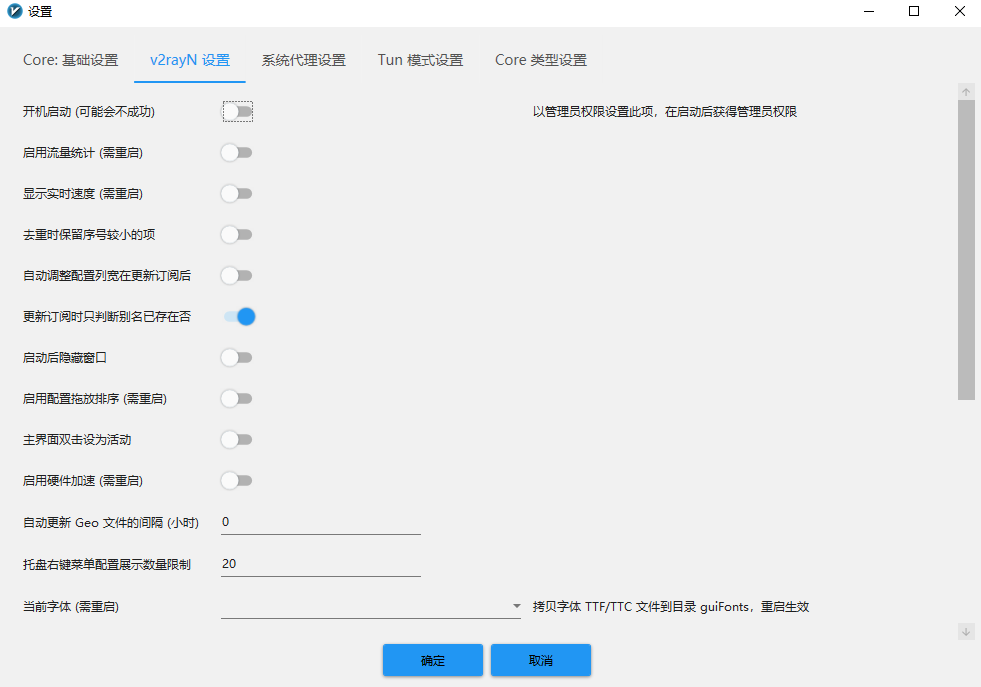Image resolution: width=981 pixels, height=687 pixels.
Task: Go to Core 类型设置 tab
Action: point(541,60)
